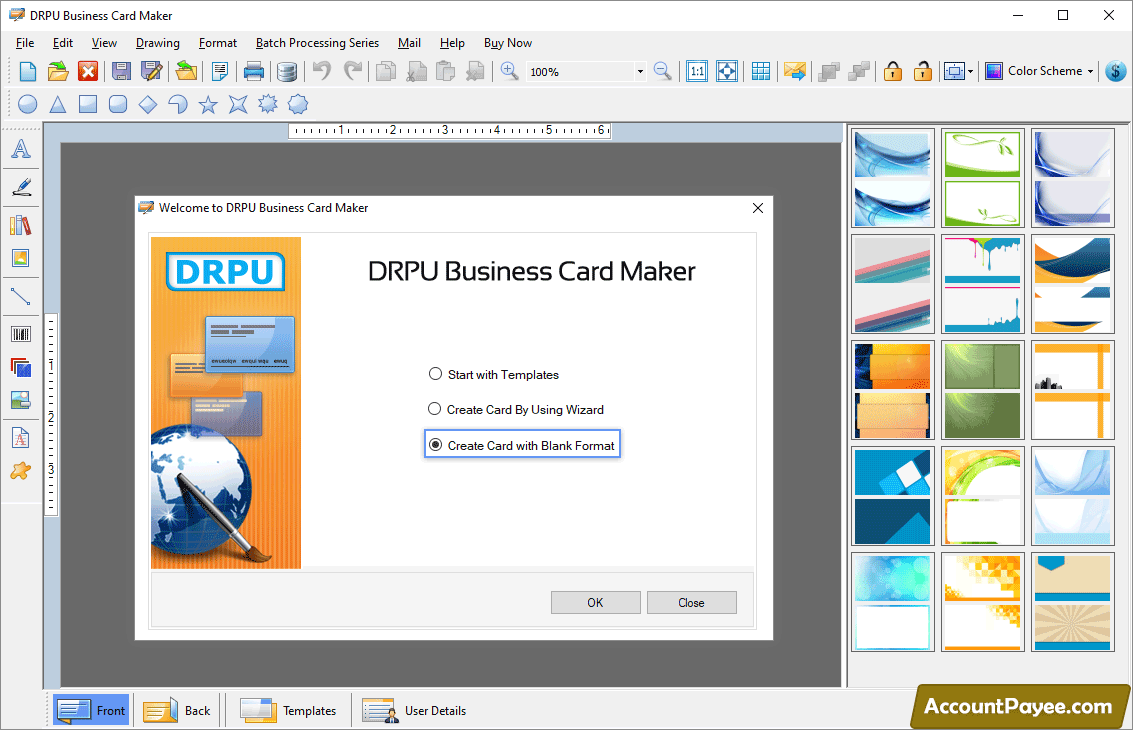Screen dimensions: 1133x730
Task: Choose the tan sunburst template thumbnail
Action: click(x=1072, y=602)
